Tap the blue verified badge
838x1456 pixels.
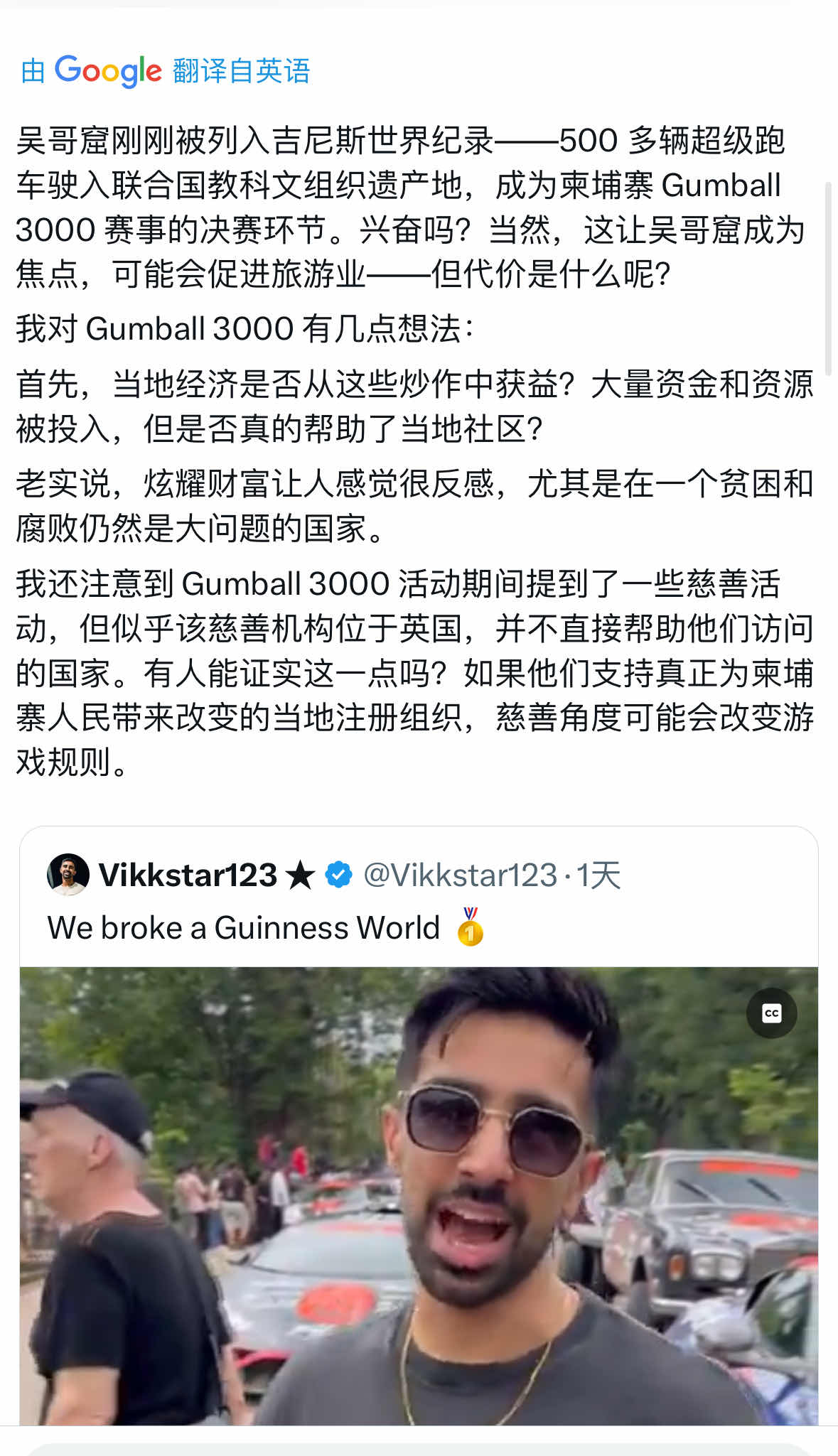click(338, 875)
